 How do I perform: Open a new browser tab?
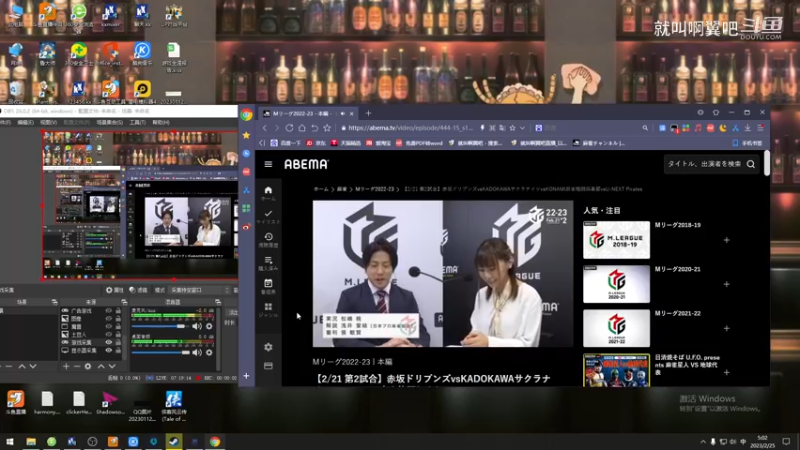[x=368, y=113]
